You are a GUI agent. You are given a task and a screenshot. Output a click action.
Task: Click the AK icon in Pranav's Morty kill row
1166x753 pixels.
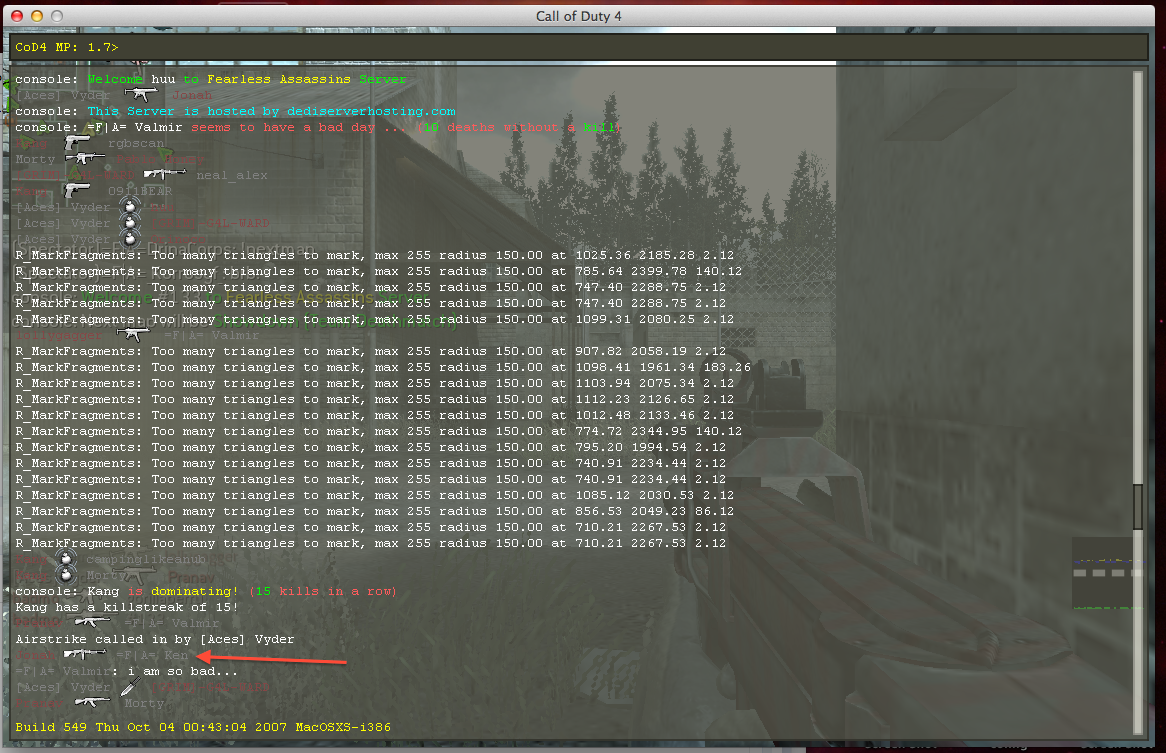pos(92,702)
